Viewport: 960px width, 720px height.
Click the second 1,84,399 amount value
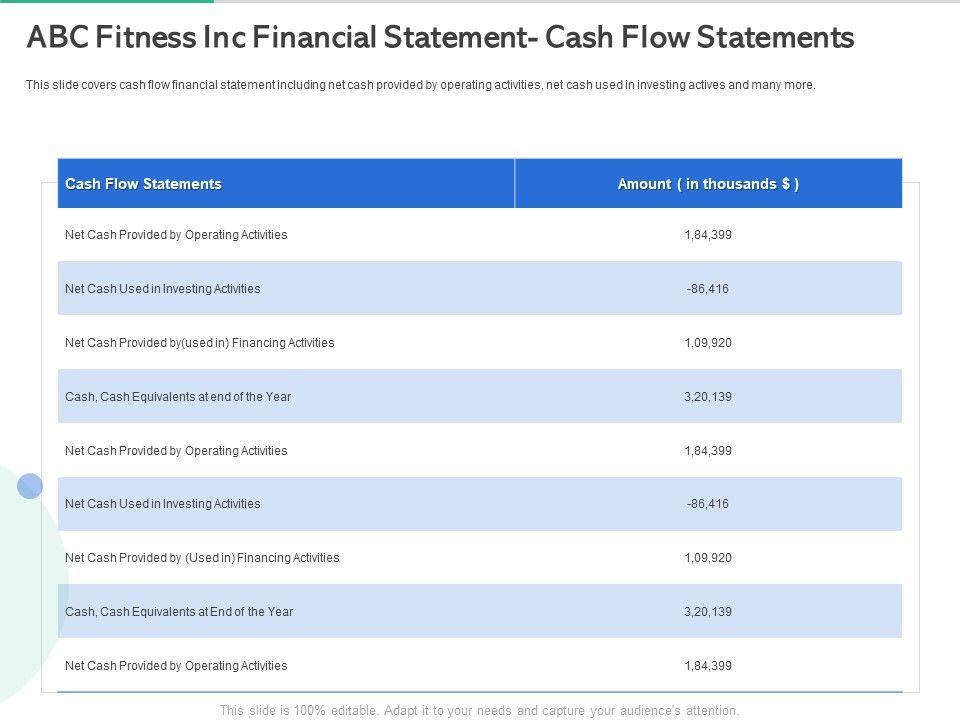point(708,451)
